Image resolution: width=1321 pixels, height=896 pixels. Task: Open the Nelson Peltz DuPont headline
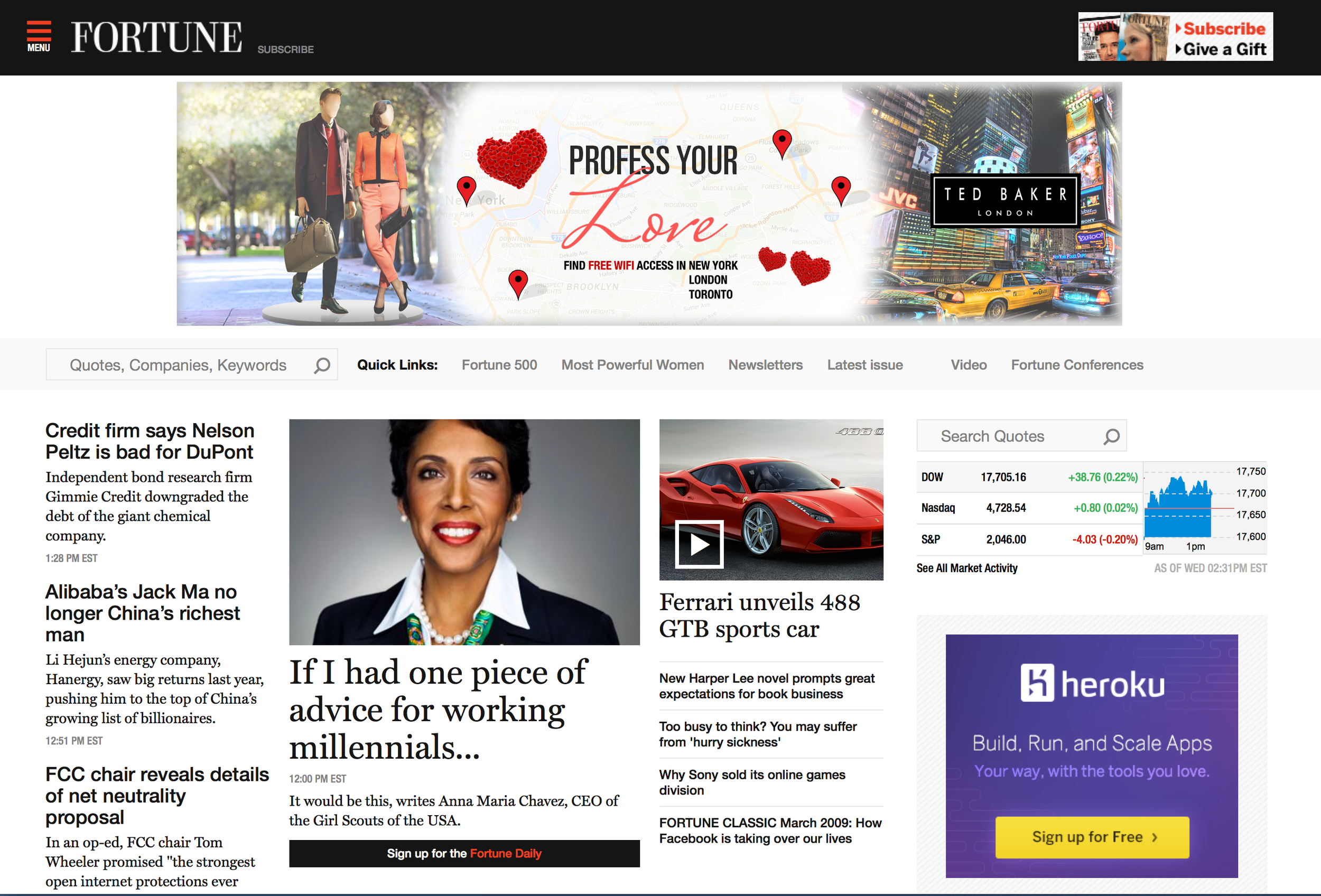point(150,441)
